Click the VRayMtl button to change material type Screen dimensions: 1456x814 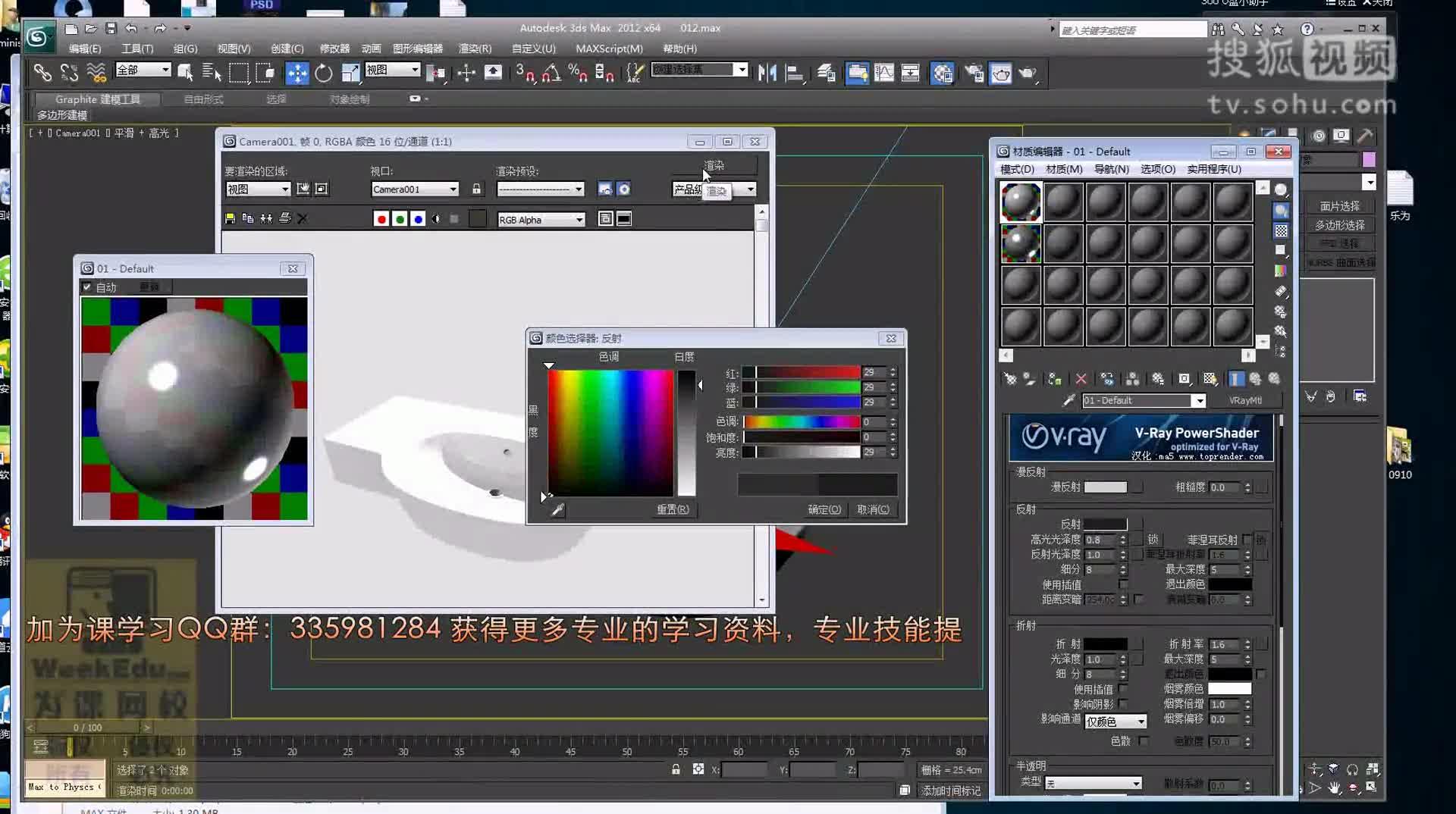[x=1248, y=400]
